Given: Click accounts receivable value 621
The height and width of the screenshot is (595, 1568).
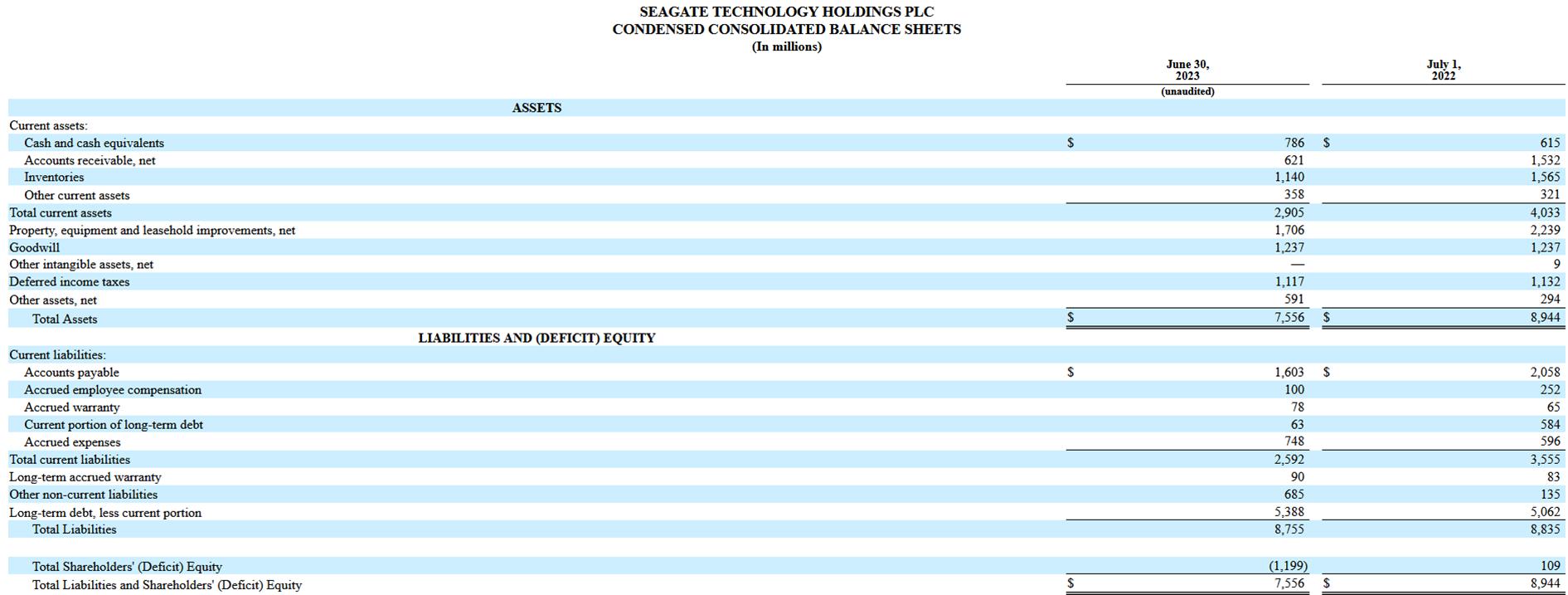Looking at the screenshot, I should point(1294,160).
